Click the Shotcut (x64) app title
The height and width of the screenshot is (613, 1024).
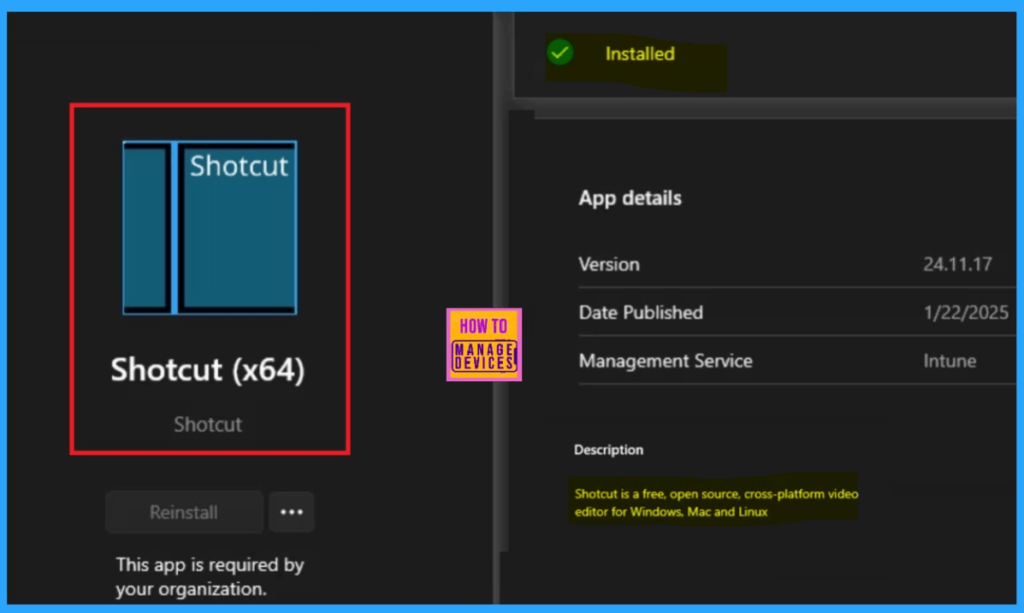208,370
